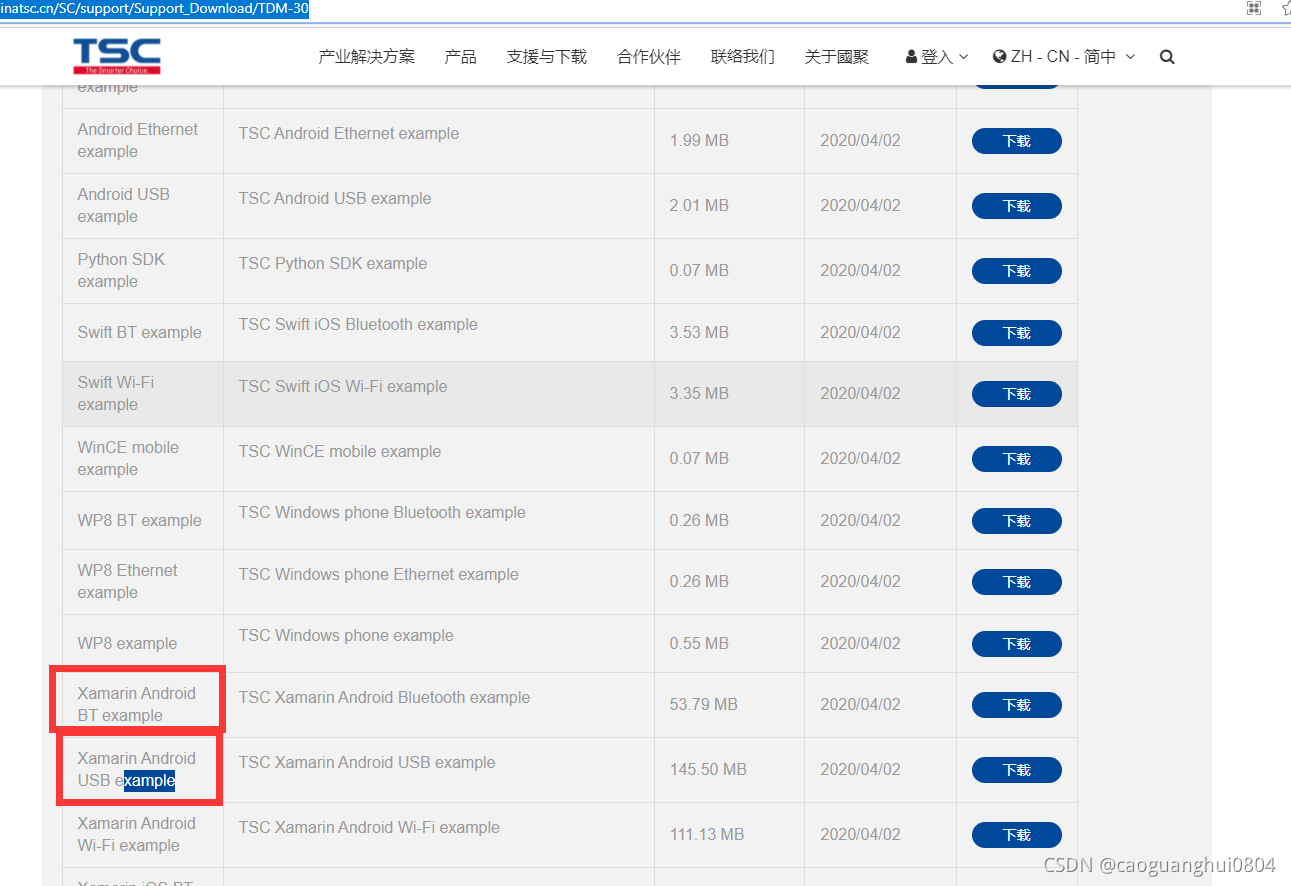Download the Python SDK example

click(x=1017, y=271)
